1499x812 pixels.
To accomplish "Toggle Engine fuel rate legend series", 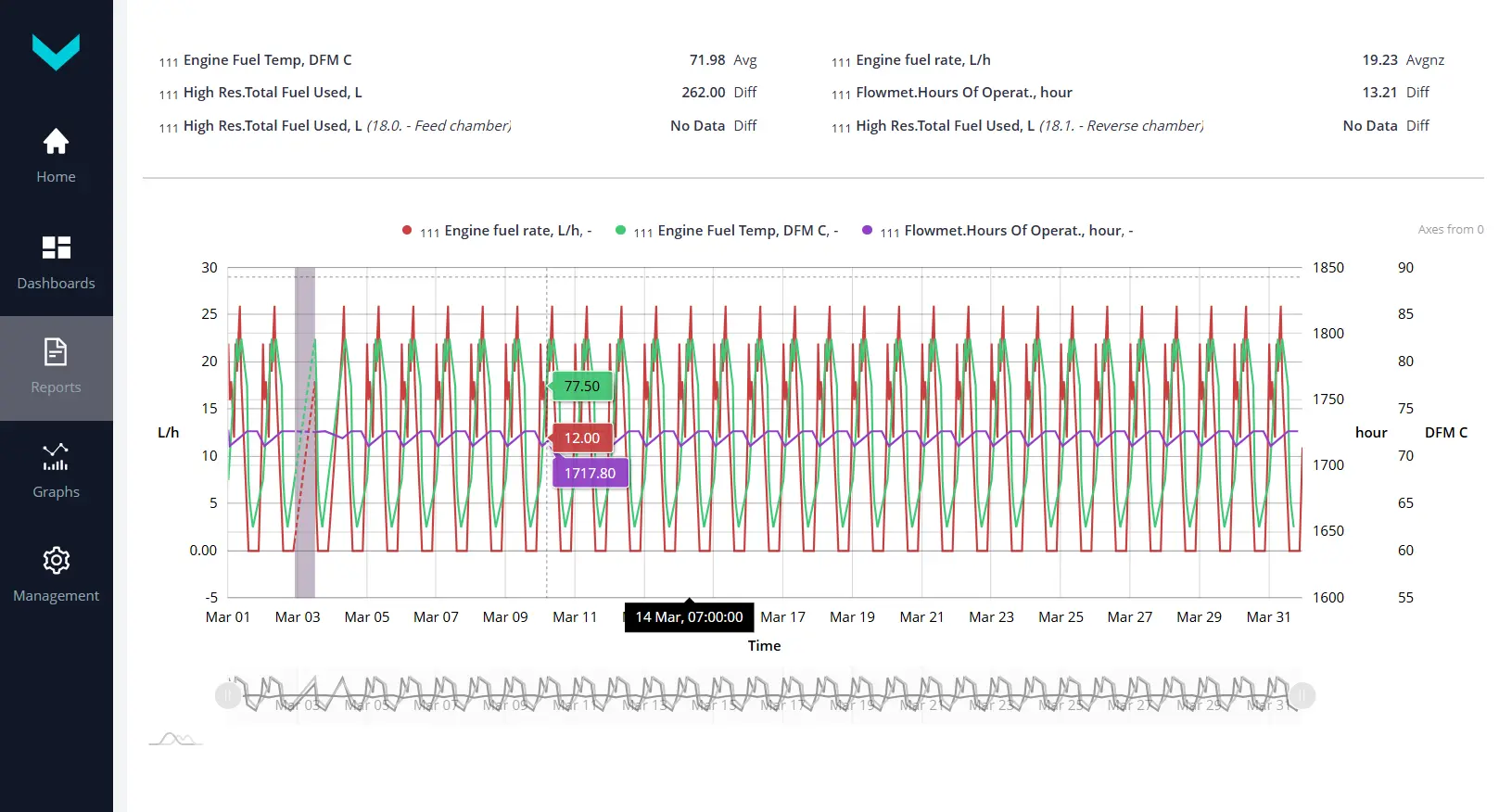I will [497, 231].
